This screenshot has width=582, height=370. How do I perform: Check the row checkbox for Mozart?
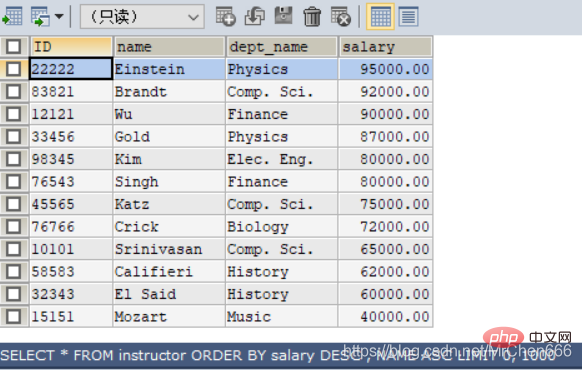pos(14,317)
